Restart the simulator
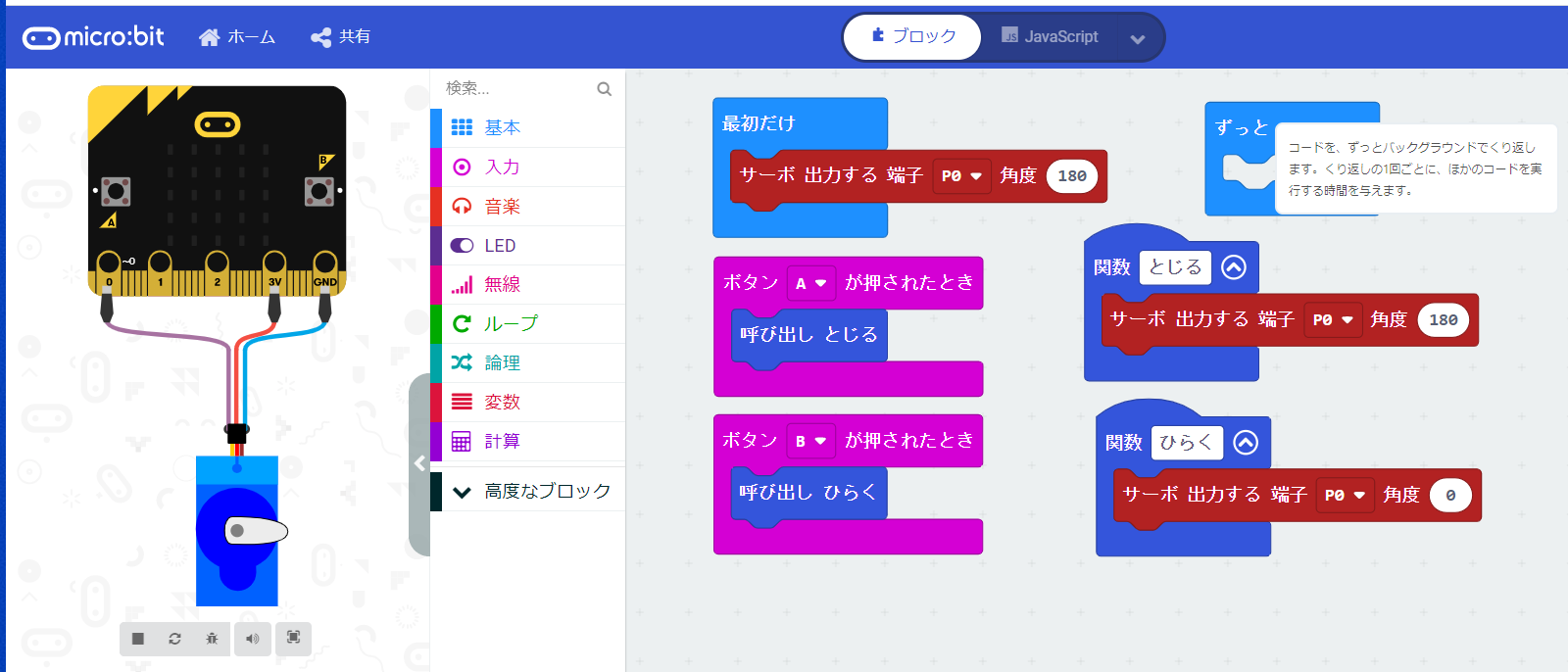The width and height of the screenshot is (1568, 672). point(174,639)
